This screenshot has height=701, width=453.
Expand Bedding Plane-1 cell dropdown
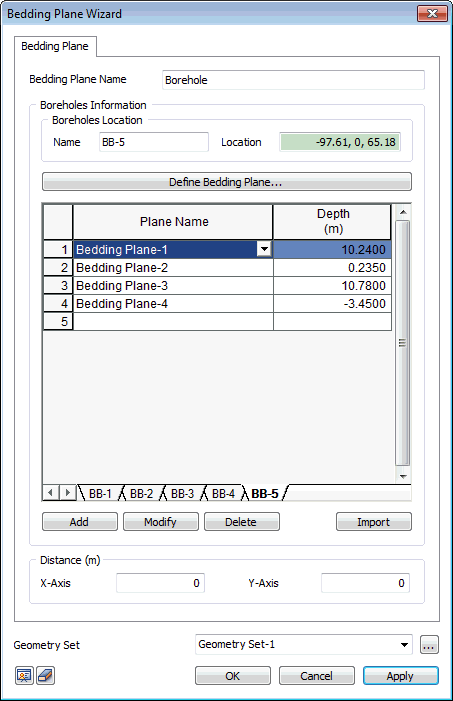tap(264, 249)
